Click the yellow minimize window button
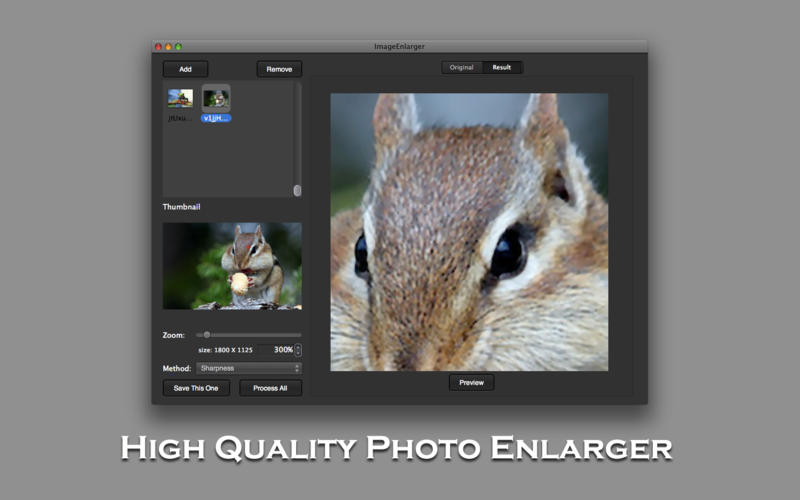 [x=168, y=47]
